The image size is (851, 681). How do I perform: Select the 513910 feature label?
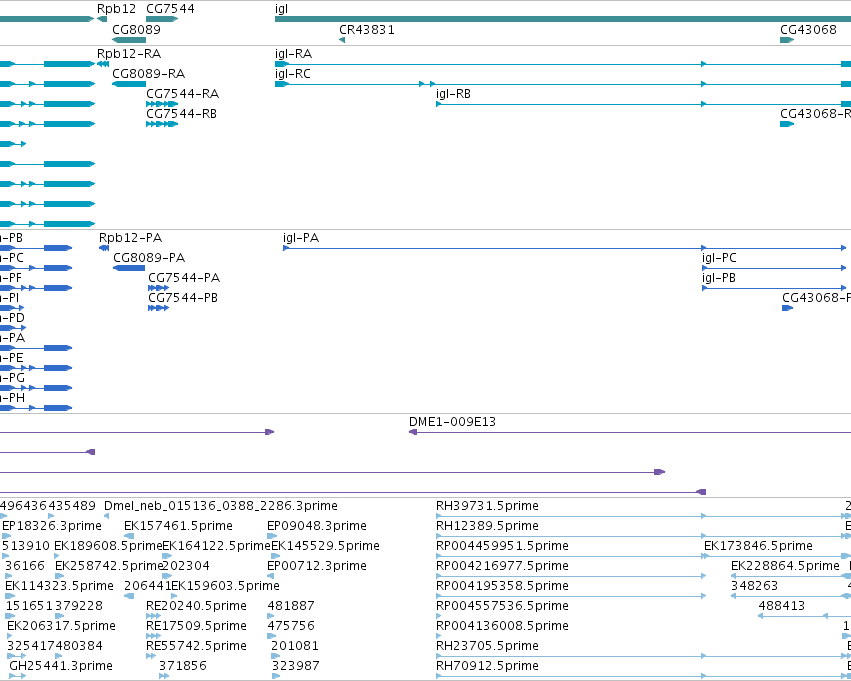(x=26, y=546)
